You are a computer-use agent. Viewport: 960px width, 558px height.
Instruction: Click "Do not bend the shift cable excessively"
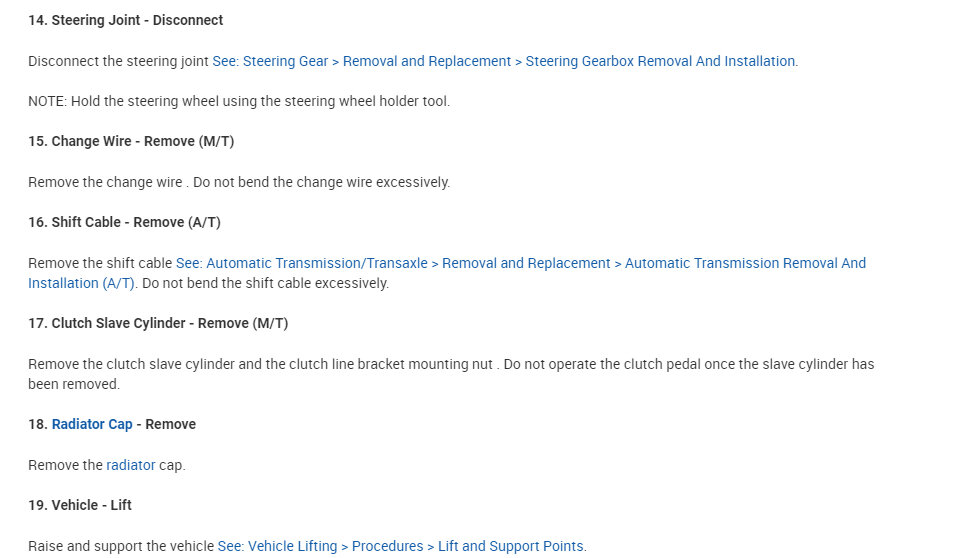(265, 283)
